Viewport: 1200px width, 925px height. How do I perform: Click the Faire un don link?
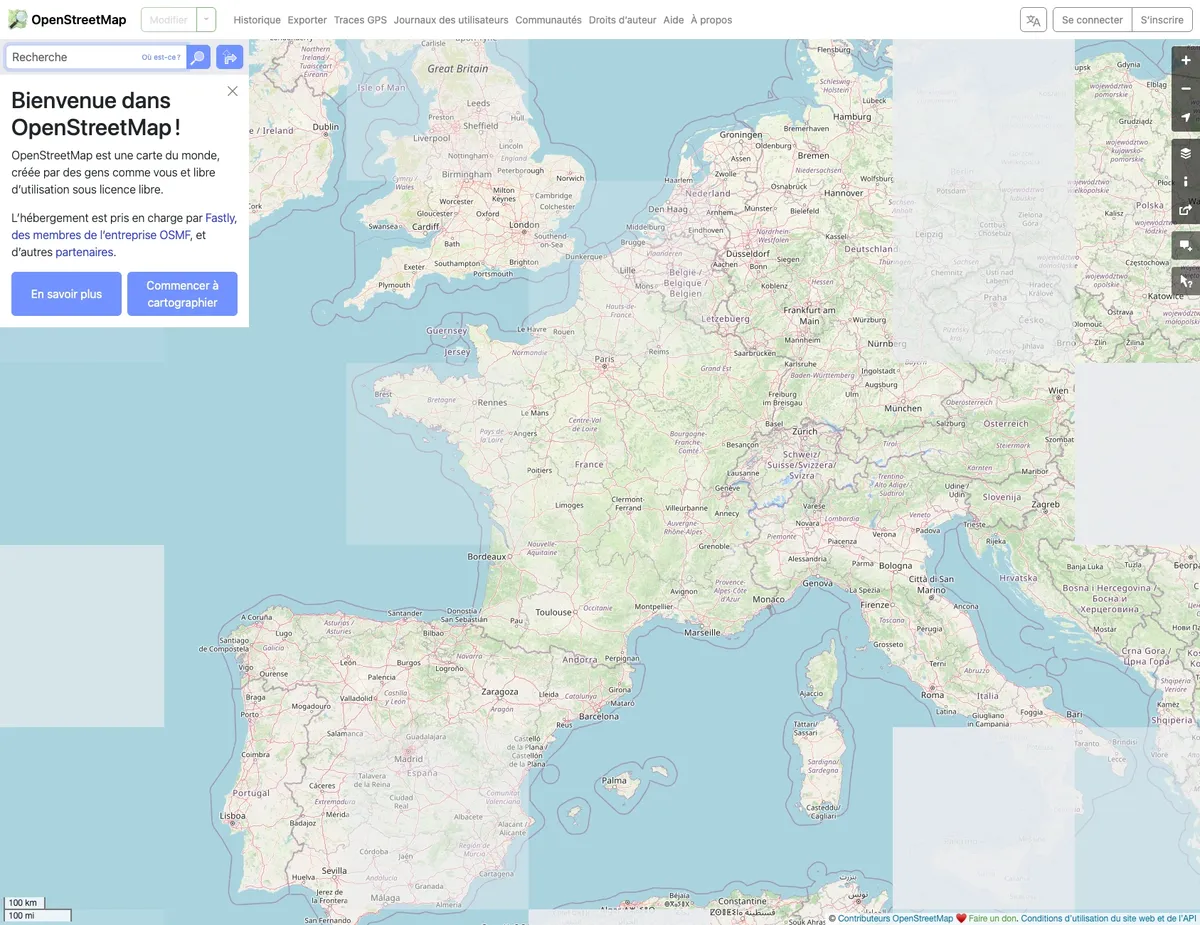(x=992, y=918)
